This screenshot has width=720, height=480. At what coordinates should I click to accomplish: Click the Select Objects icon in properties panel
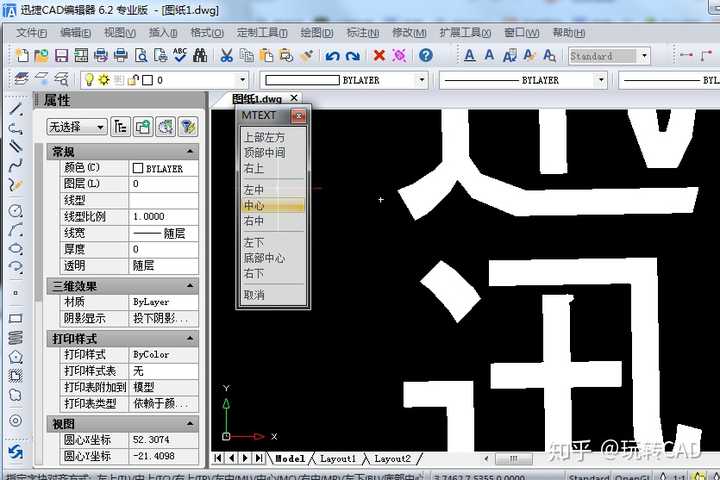tap(165, 126)
